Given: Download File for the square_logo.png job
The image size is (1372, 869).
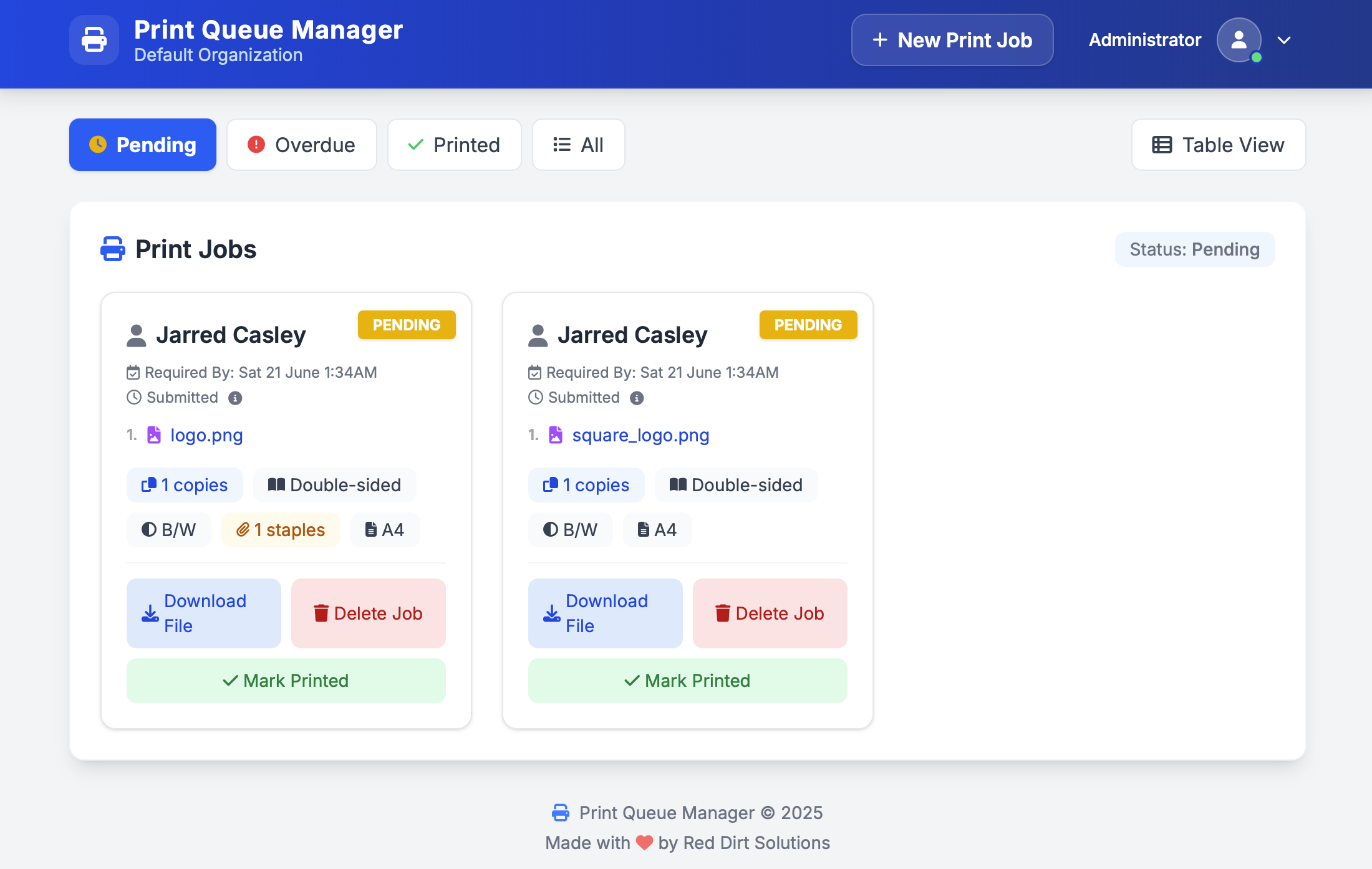Looking at the screenshot, I should (x=606, y=613).
